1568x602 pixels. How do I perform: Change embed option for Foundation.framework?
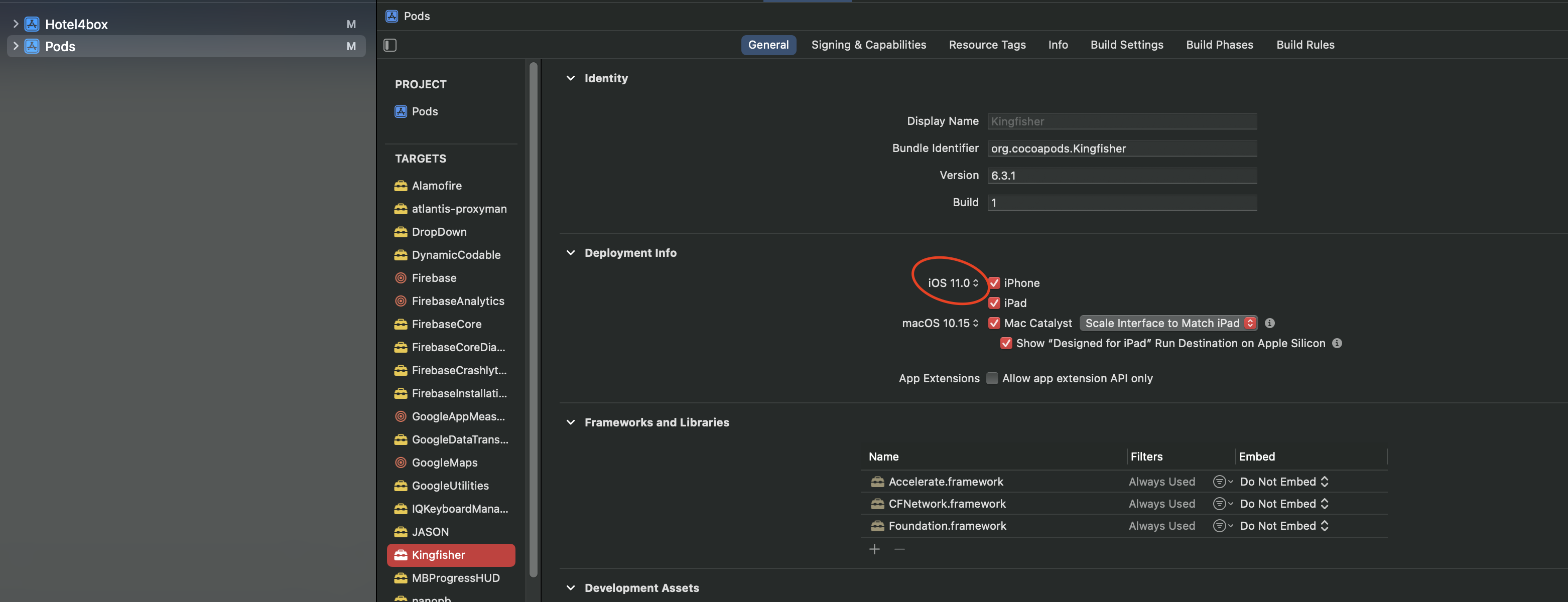[x=1284, y=526]
